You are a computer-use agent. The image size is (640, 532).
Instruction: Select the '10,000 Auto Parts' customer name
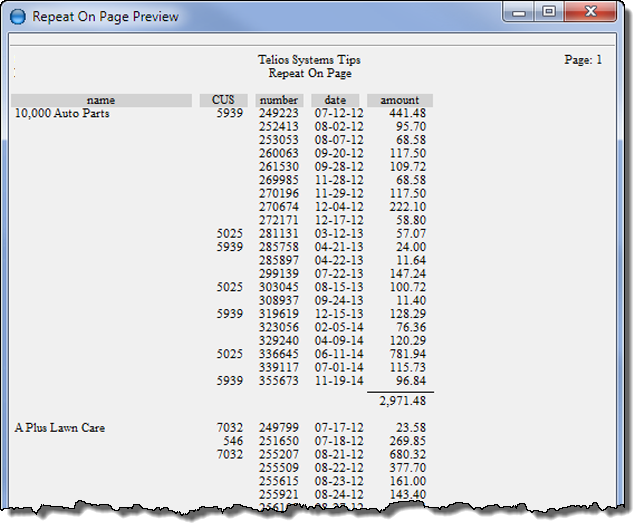62,114
